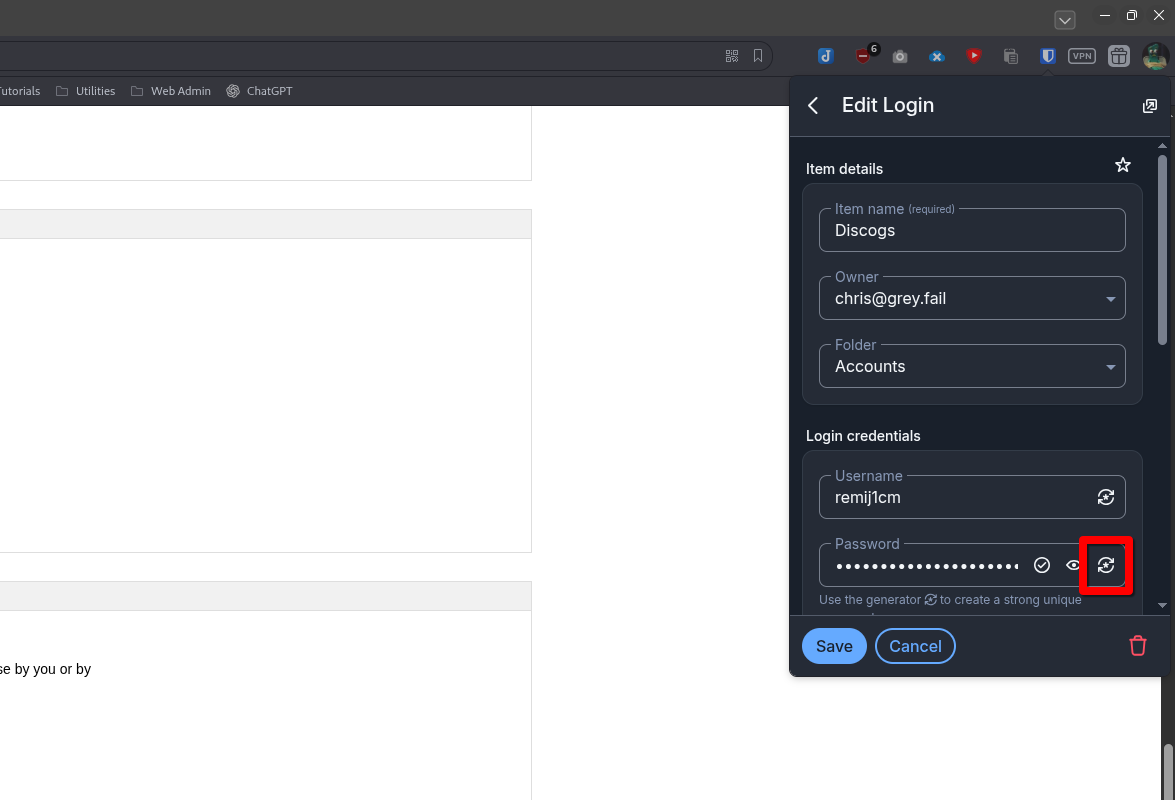Save the edited Discogs login

pyautogui.click(x=833, y=645)
